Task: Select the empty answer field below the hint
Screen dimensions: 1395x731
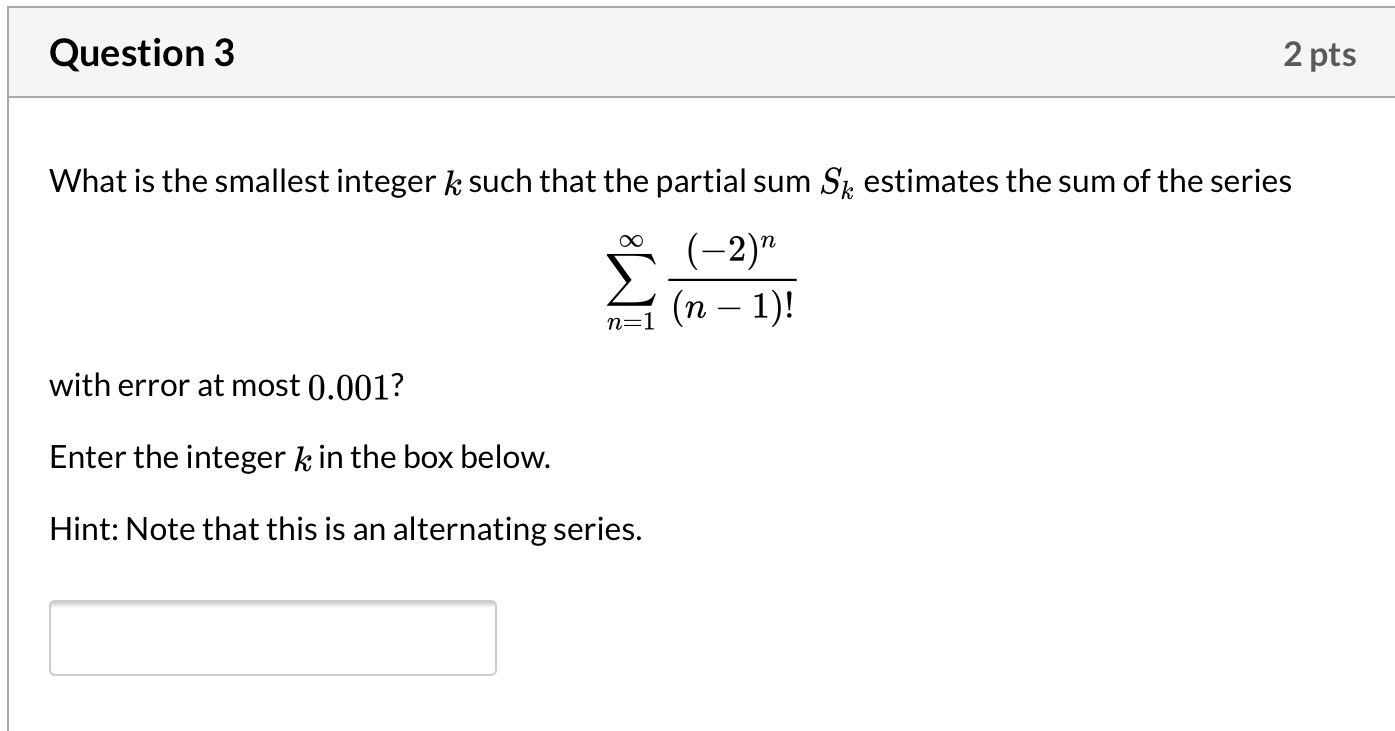Action: click(x=272, y=637)
